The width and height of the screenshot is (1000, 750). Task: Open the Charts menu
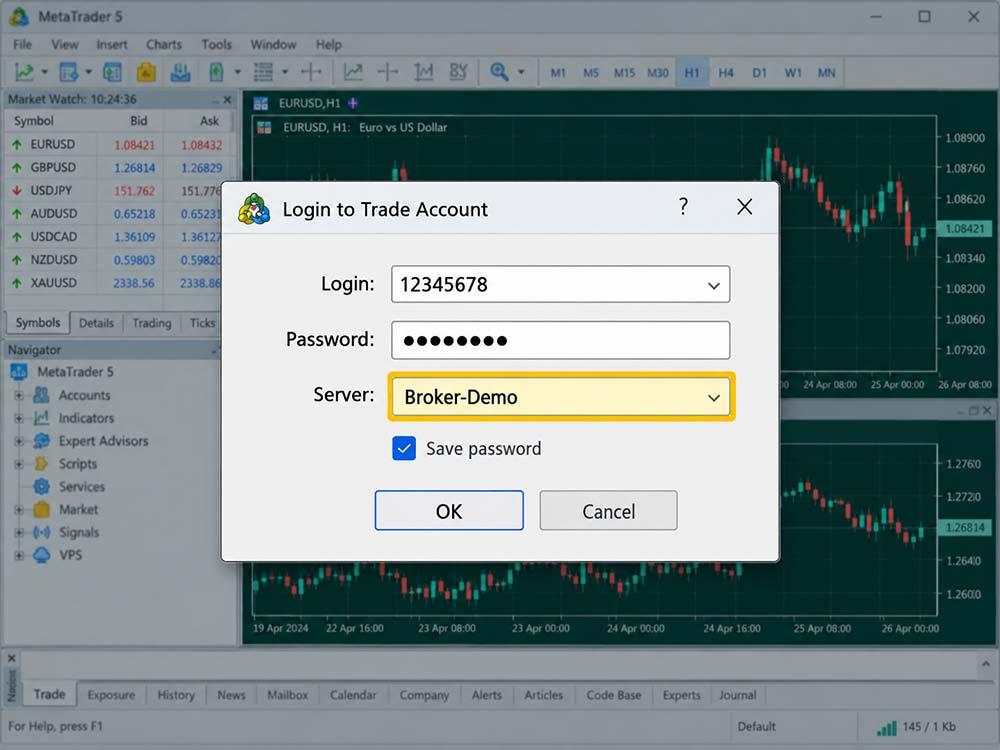164,45
